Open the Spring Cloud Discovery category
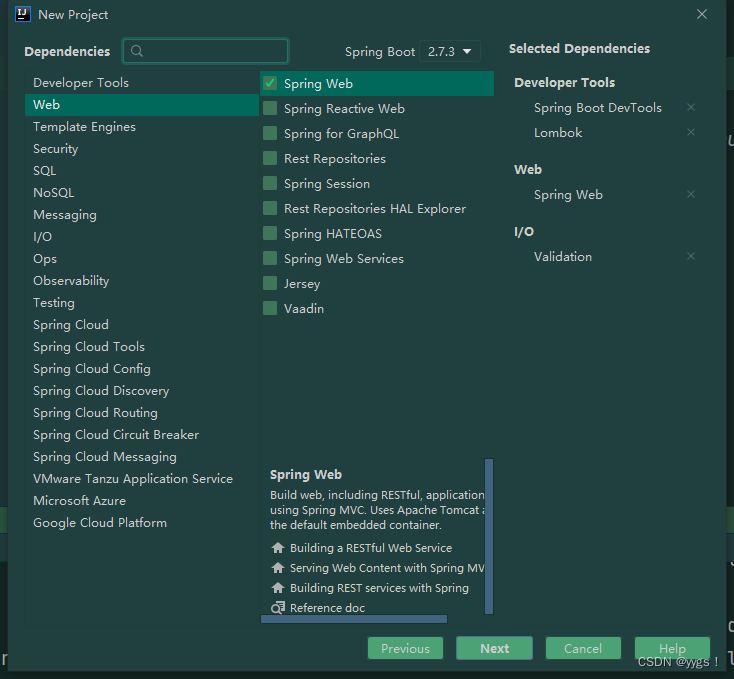Screen dimensions: 734x679 tap(142, 391)
